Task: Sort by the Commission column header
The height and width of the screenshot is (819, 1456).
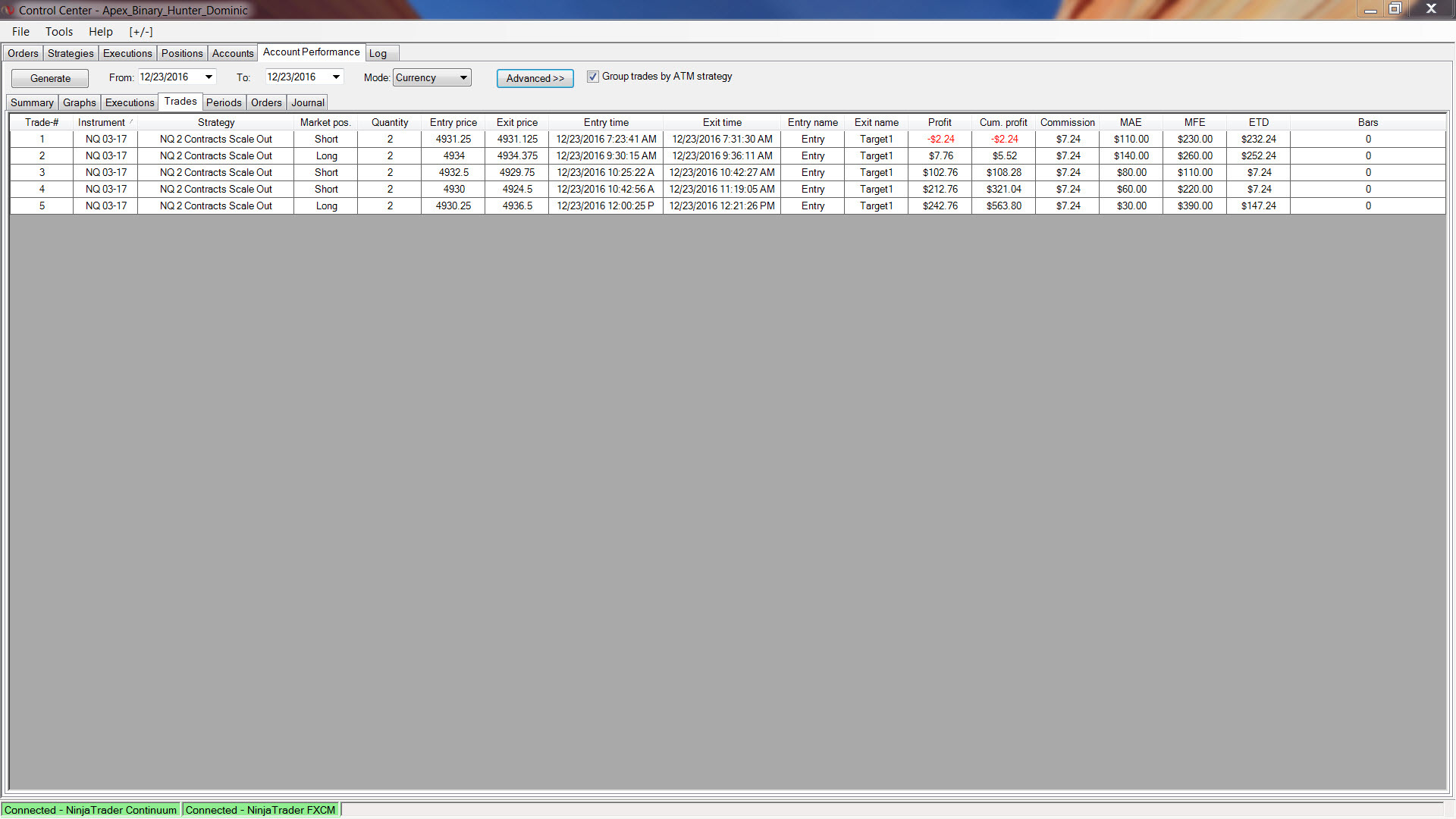Action: [x=1068, y=122]
